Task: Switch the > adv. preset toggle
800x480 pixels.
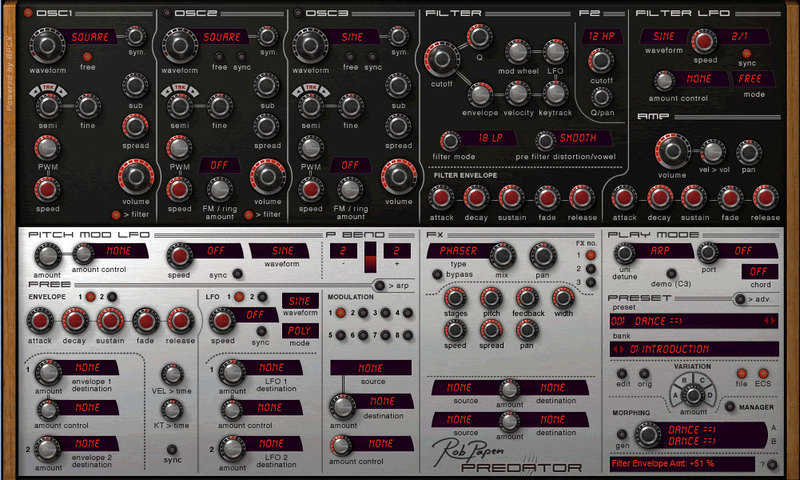Action: (740, 299)
